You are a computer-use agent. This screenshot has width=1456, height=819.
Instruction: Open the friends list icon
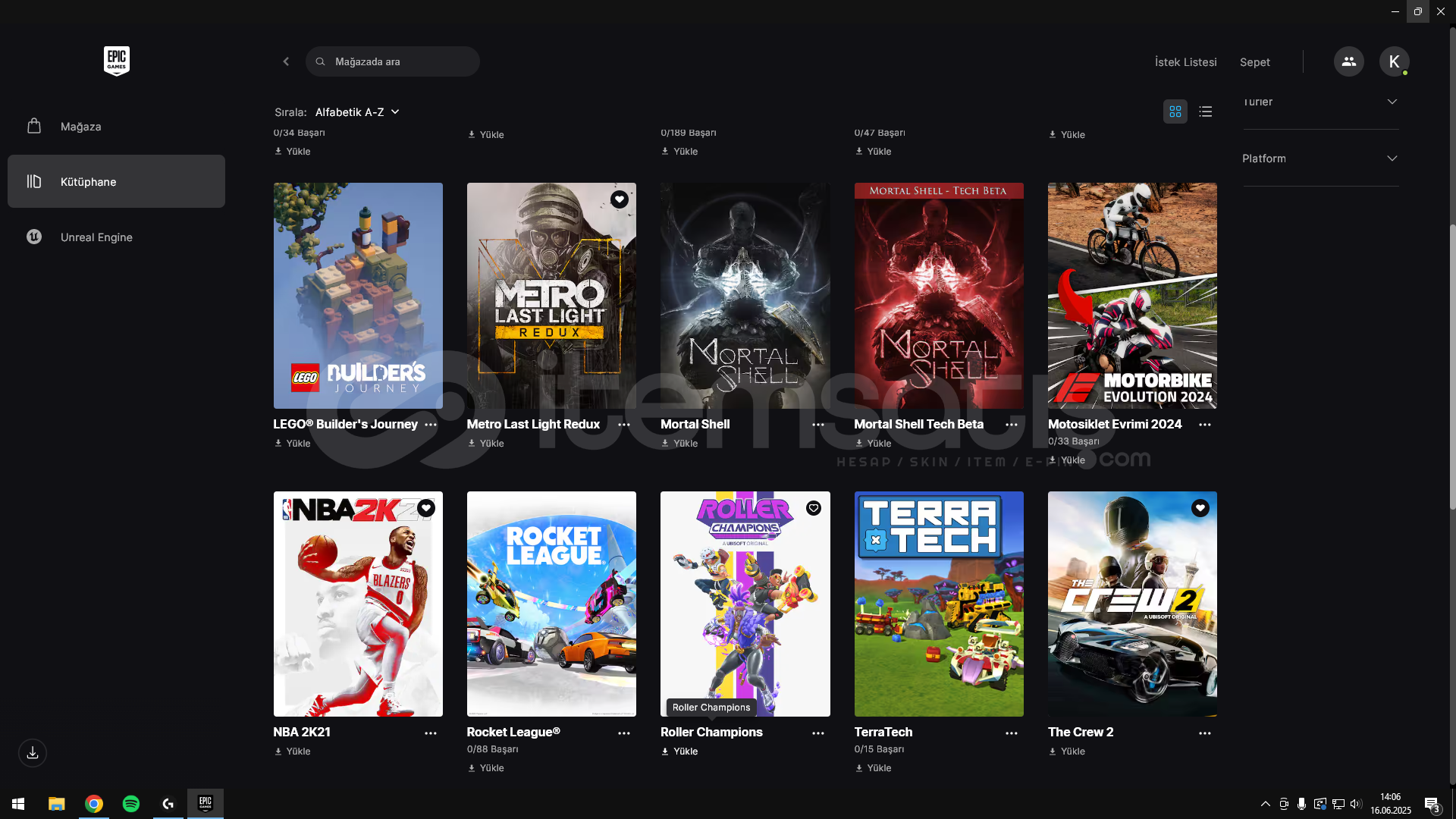click(x=1348, y=61)
